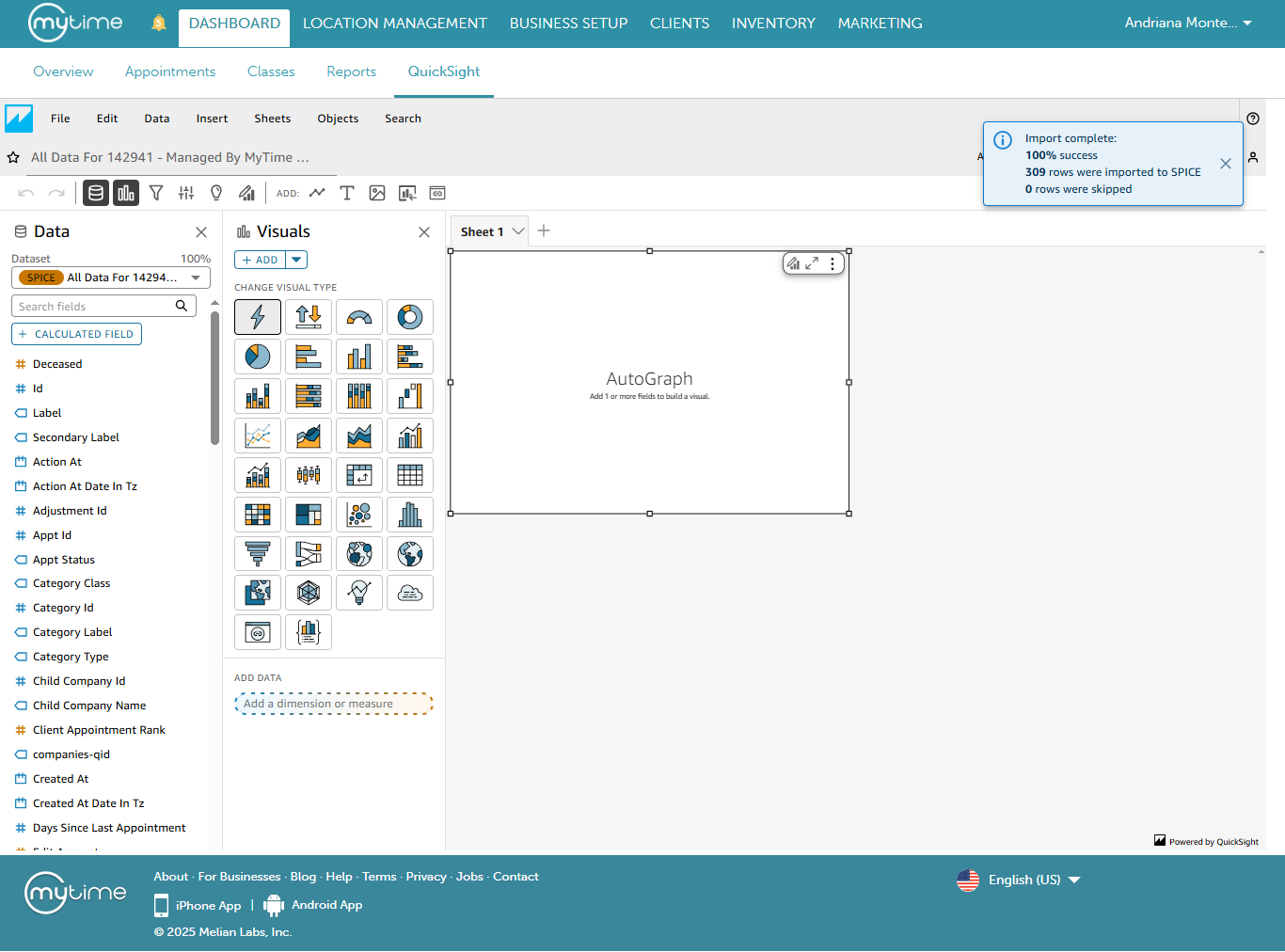Select the Tree map visual type

click(309, 515)
